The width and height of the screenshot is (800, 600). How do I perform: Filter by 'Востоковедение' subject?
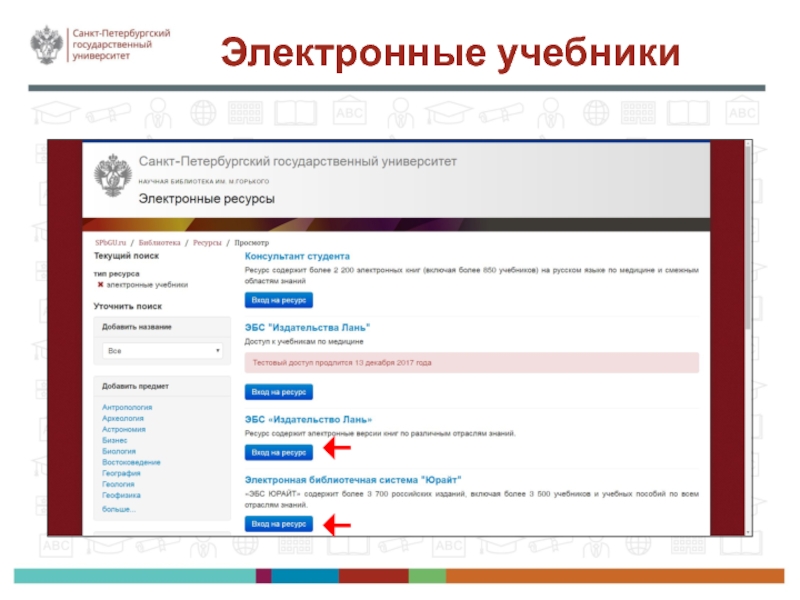[131, 462]
